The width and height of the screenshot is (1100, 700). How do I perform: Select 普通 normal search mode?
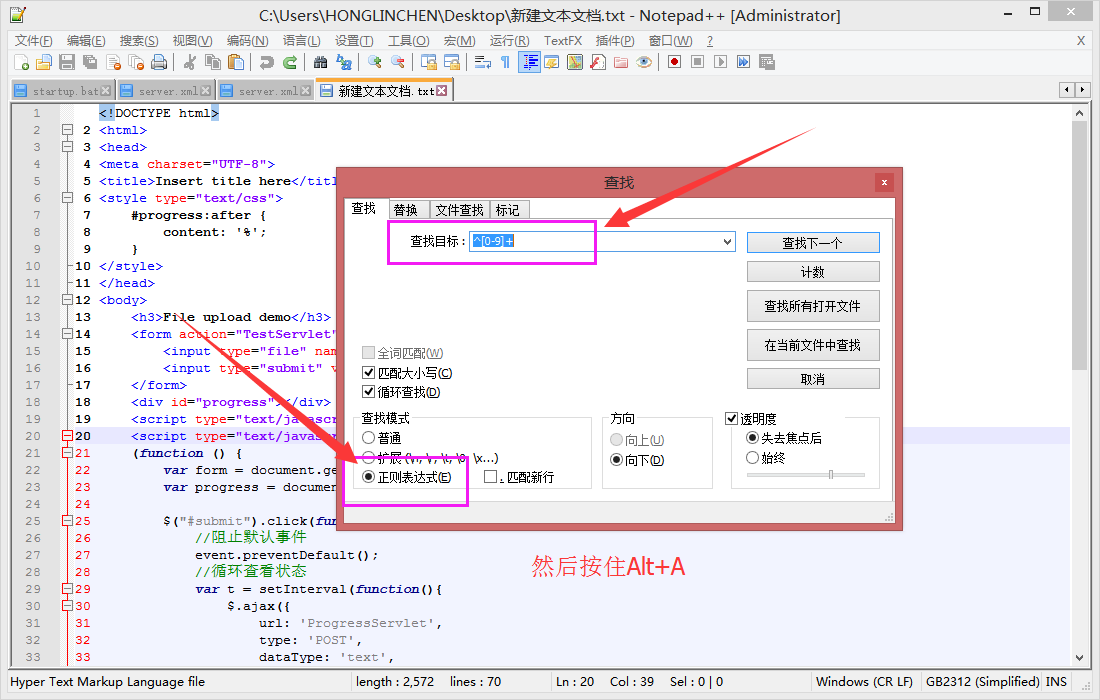click(368, 438)
